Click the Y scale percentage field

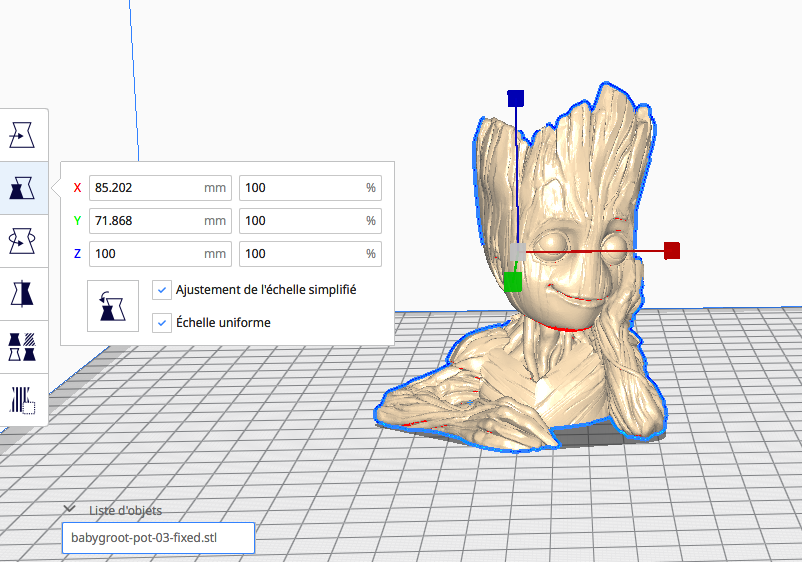pyautogui.click(x=310, y=221)
